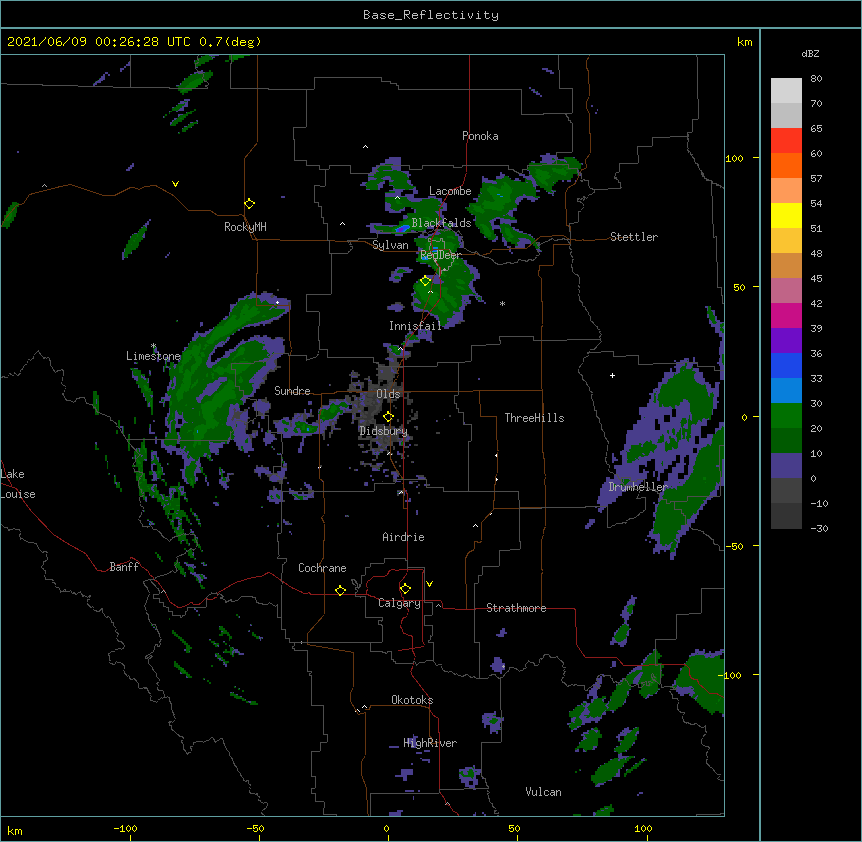Click the Olds city label
Viewport: 862px width, 842px height.
[388, 394]
